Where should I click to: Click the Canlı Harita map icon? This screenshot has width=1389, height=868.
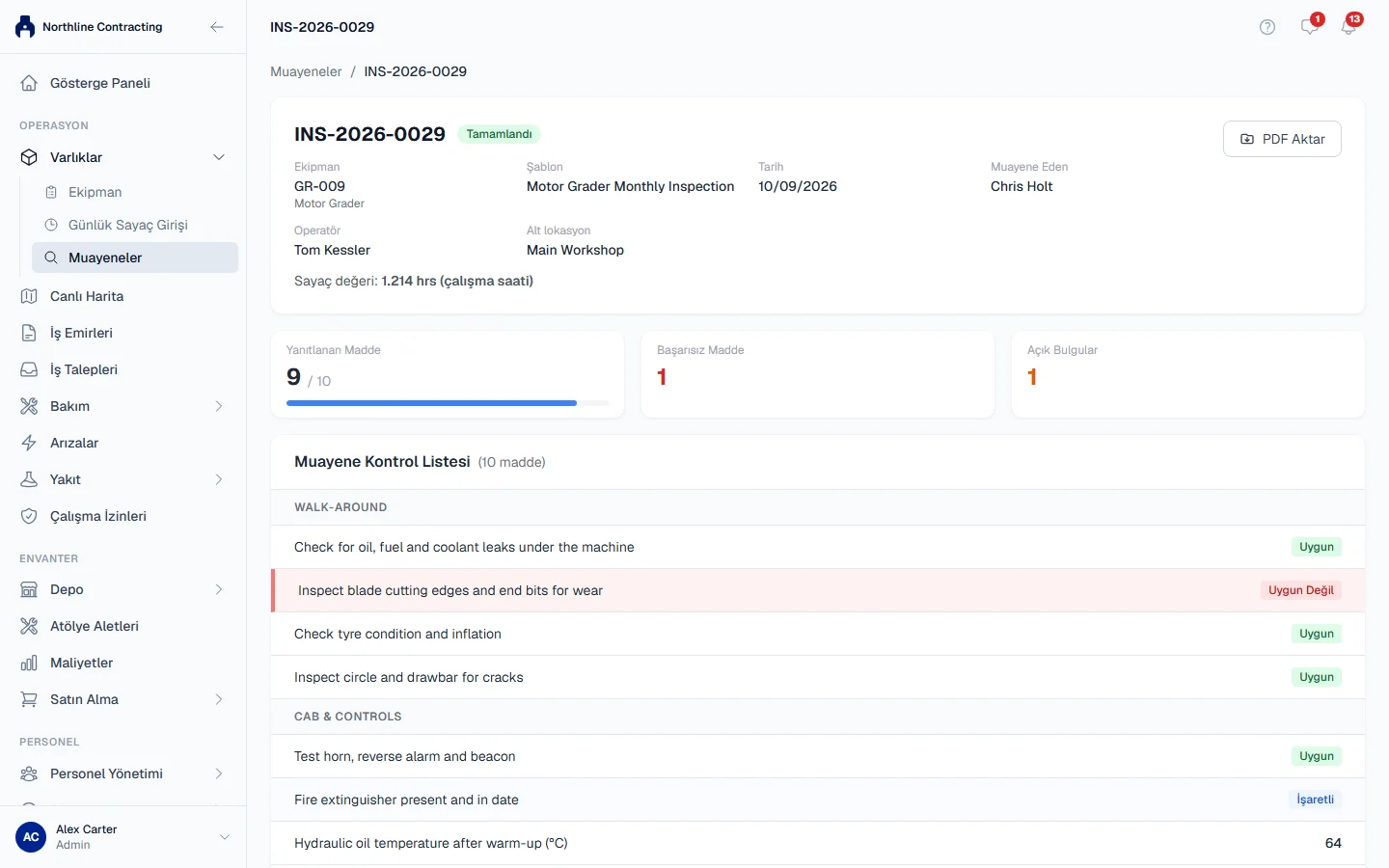[29, 296]
